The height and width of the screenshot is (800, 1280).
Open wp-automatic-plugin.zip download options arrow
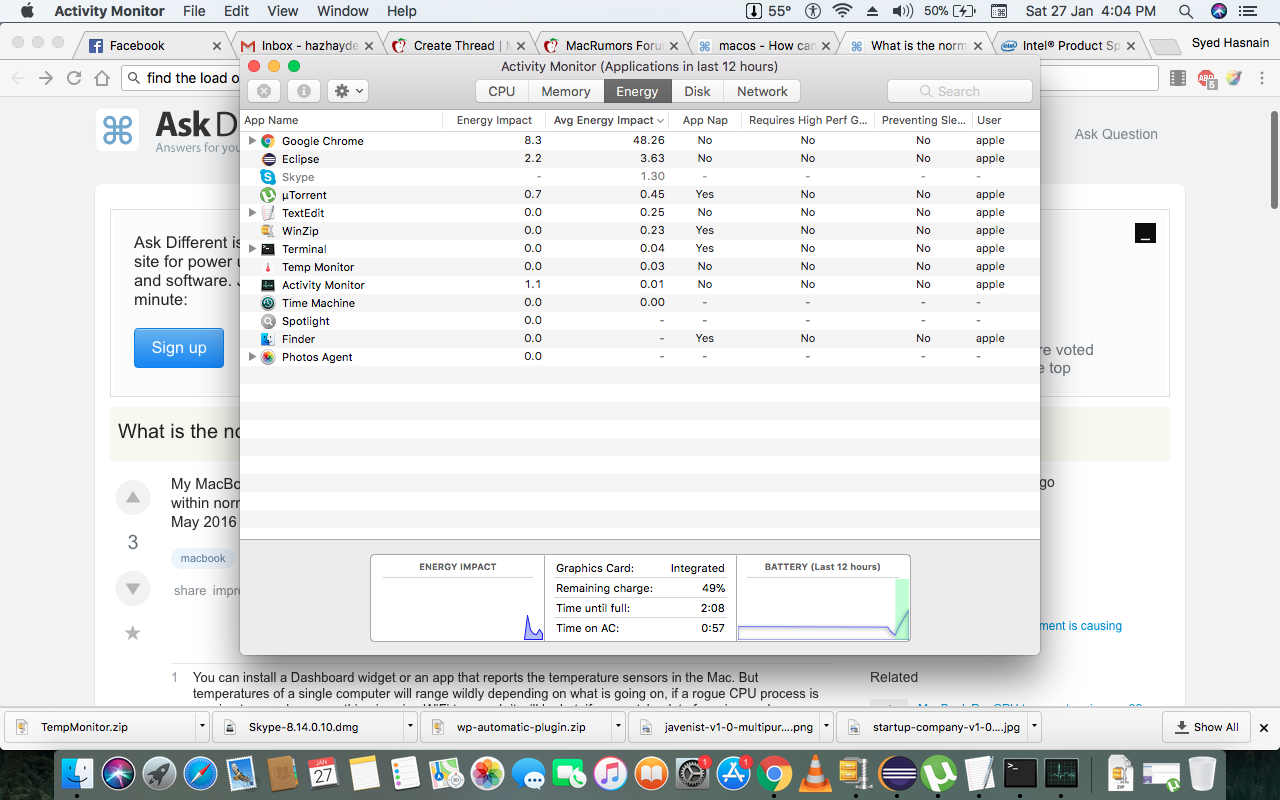618,727
